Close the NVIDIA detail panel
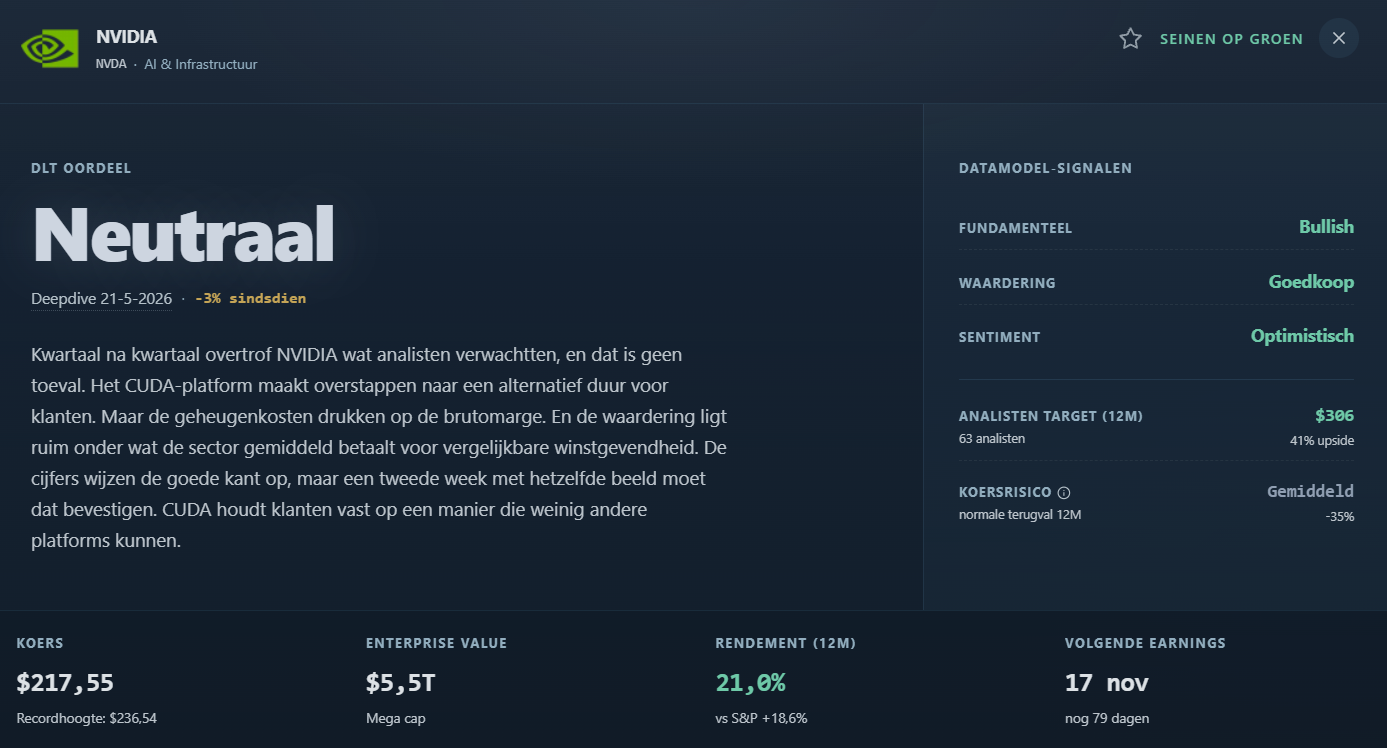The height and width of the screenshot is (748, 1387). pyautogui.click(x=1339, y=38)
